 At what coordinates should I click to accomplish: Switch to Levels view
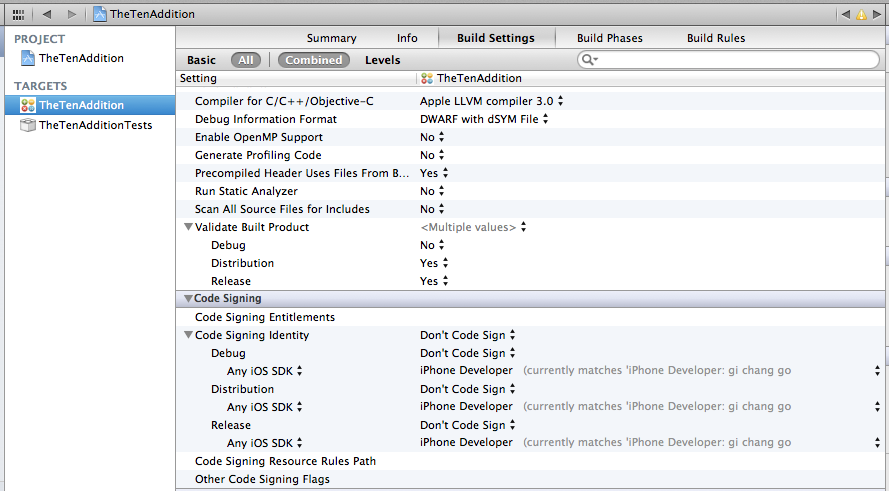pos(383,60)
